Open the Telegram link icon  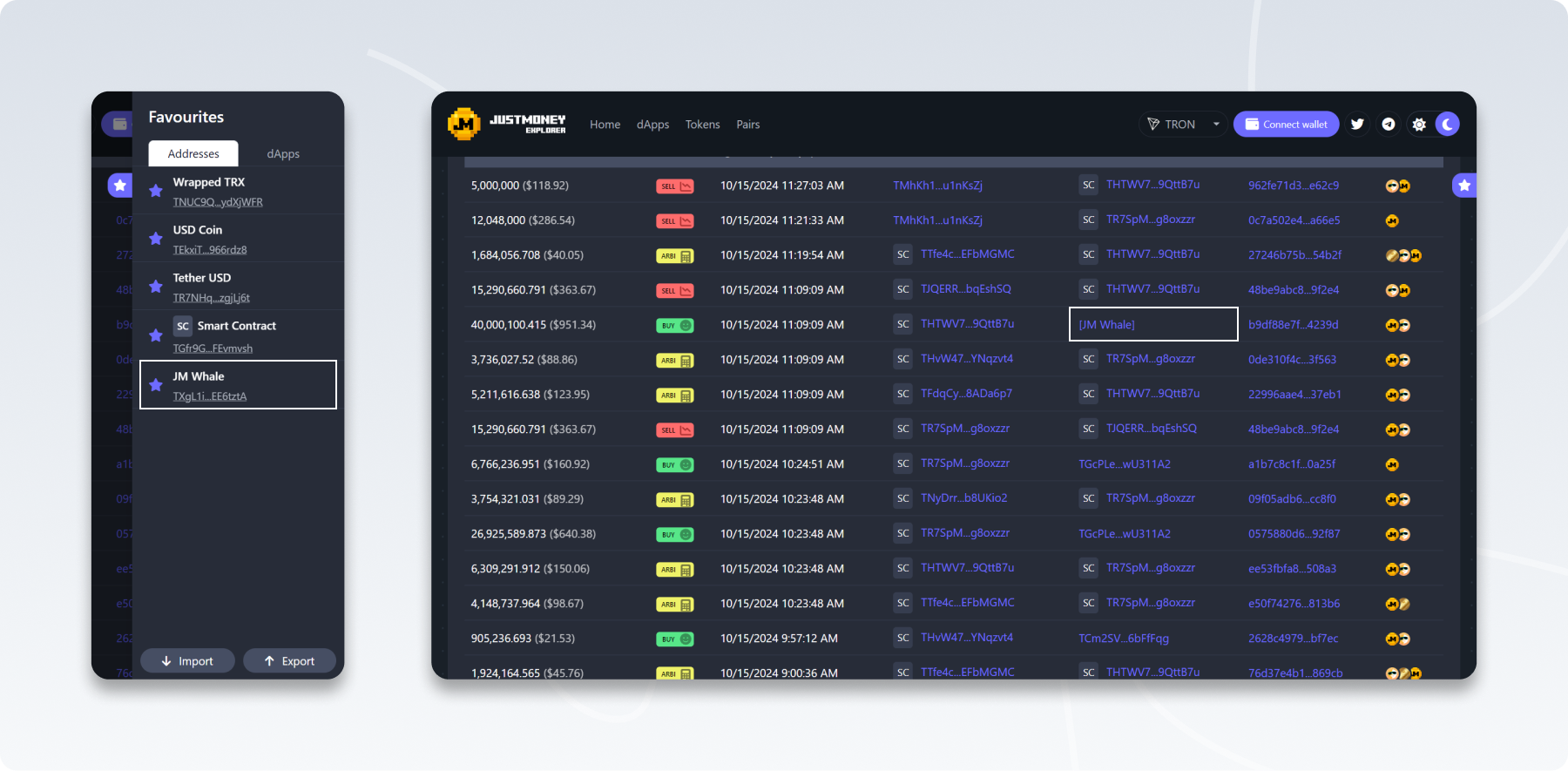coord(1389,125)
